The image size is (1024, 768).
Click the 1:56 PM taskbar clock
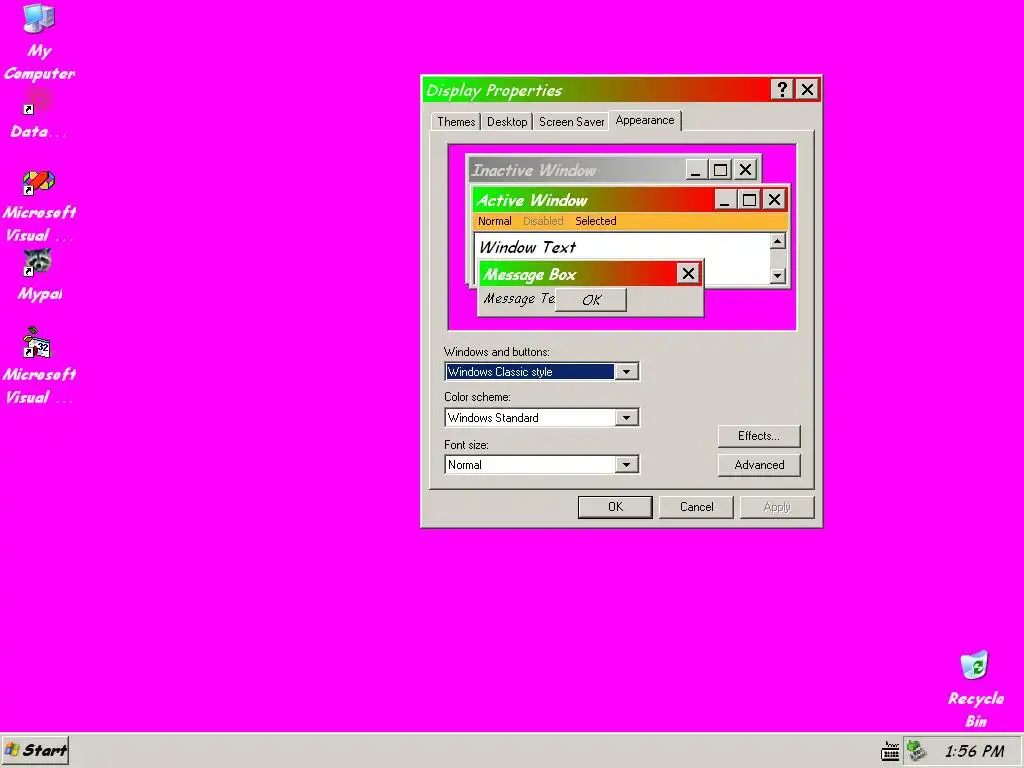coord(974,751)
